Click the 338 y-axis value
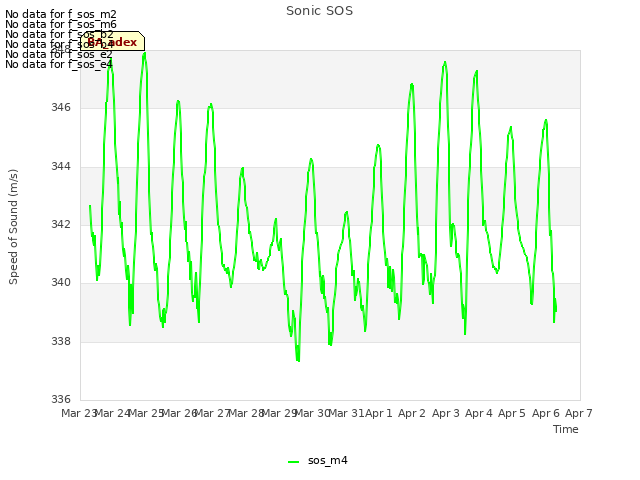 pos(61,341)
